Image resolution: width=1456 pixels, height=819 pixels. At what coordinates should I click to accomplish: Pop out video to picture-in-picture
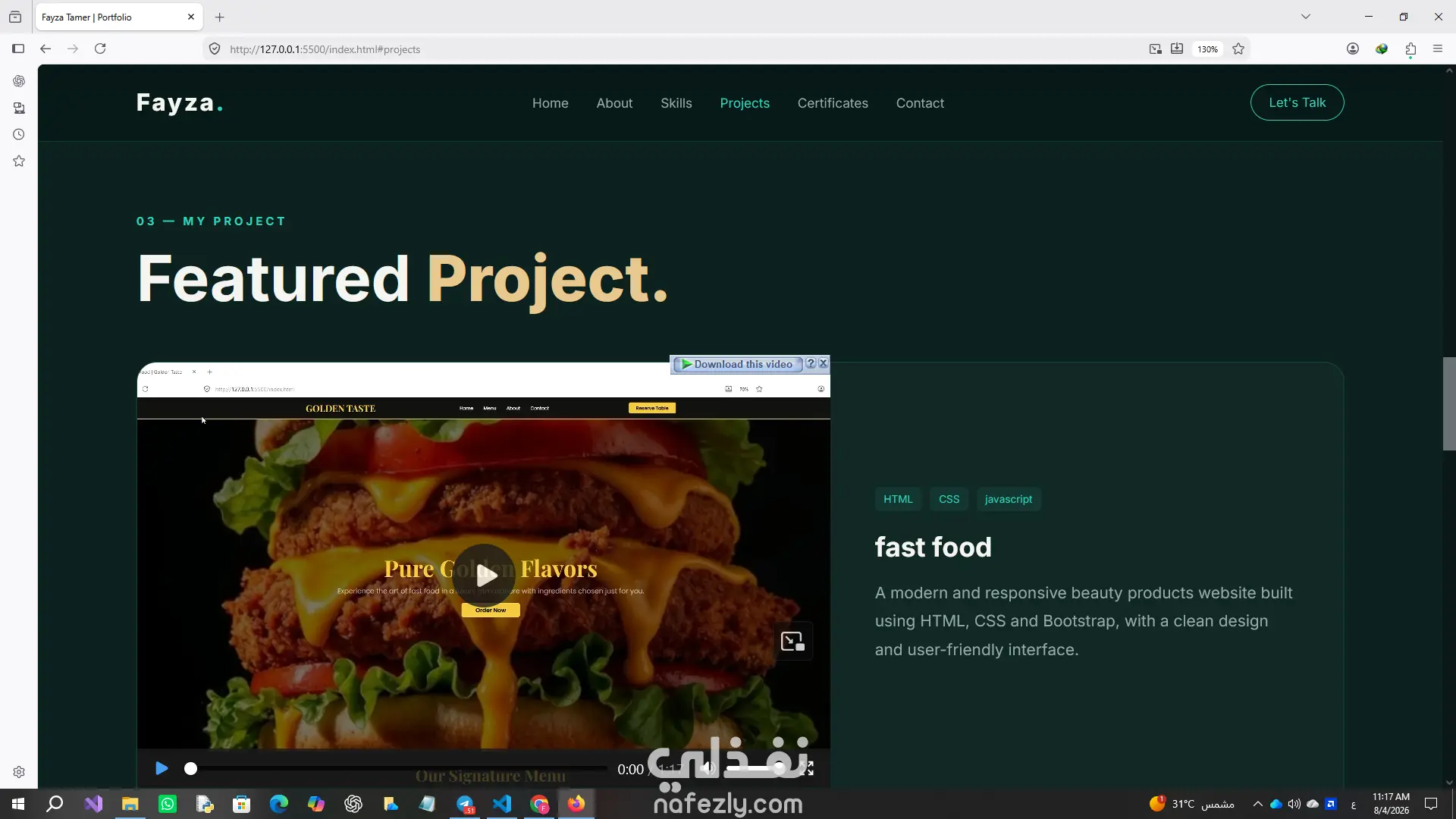tap(792, 642)
